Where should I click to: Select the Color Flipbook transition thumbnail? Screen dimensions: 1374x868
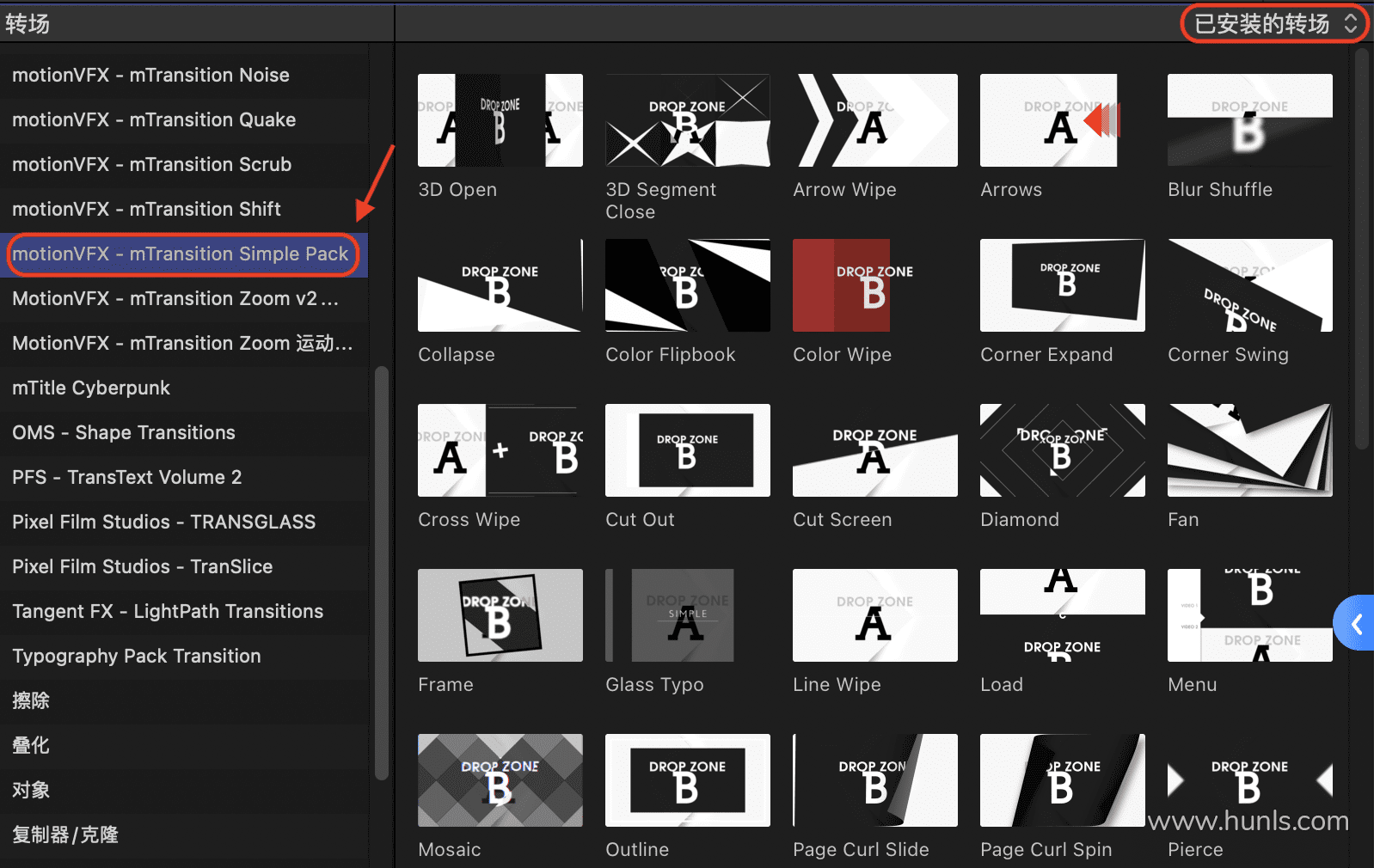(x=688, y=285)
